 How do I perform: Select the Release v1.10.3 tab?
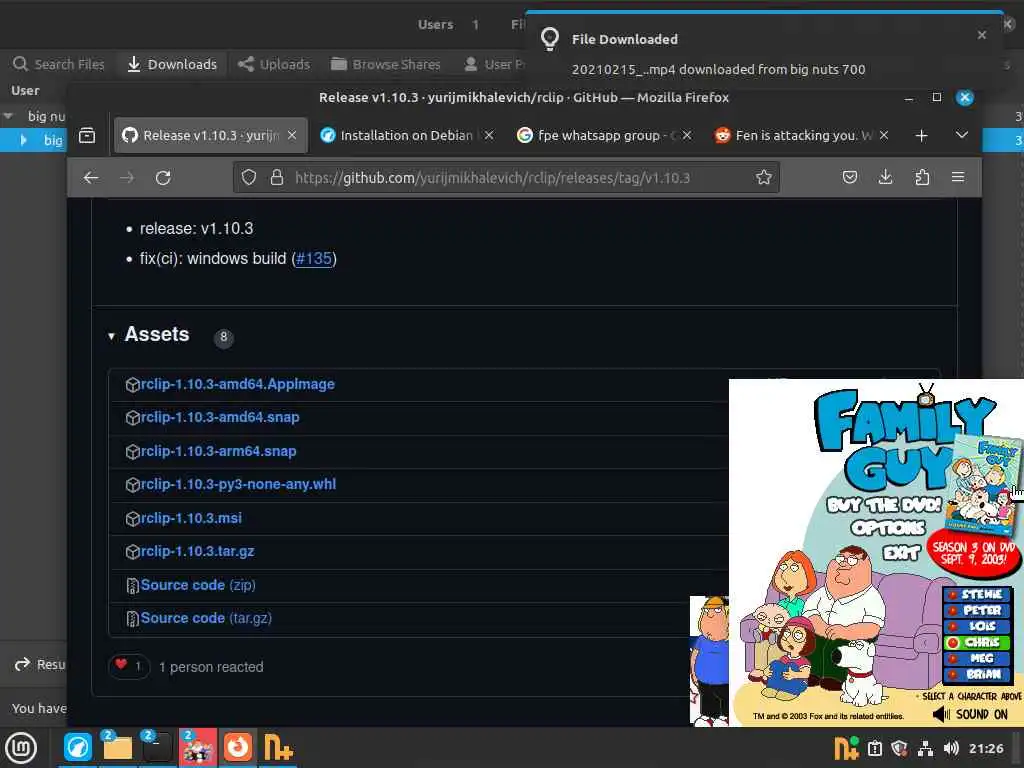point(210,135)
